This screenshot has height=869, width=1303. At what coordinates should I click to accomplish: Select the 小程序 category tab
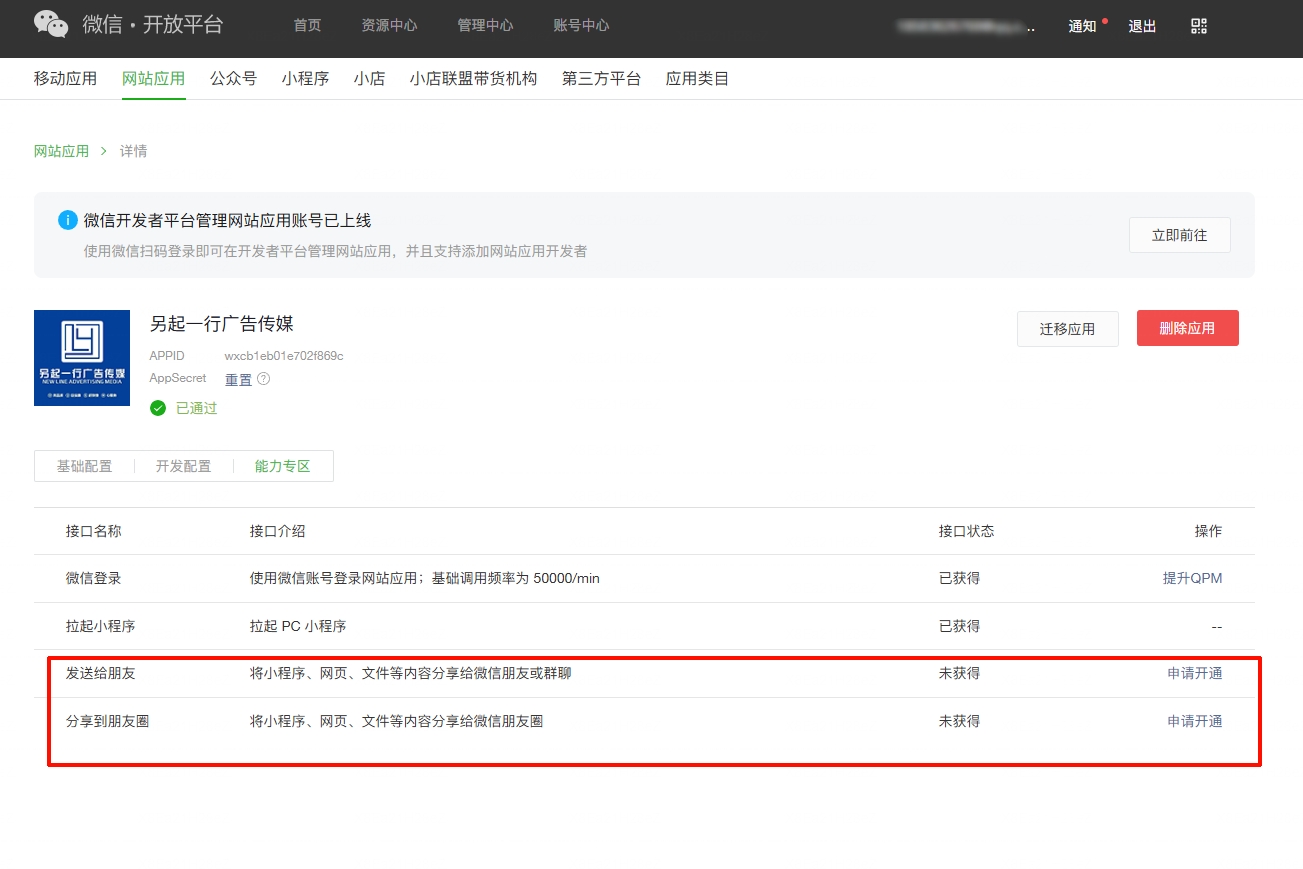click(305, 78)
